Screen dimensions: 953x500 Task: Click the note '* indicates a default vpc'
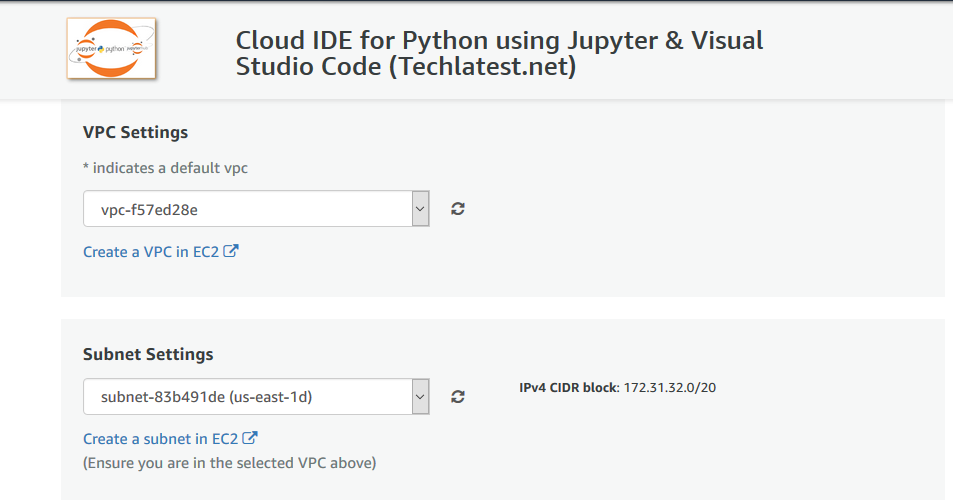click(x=165, y=168)
